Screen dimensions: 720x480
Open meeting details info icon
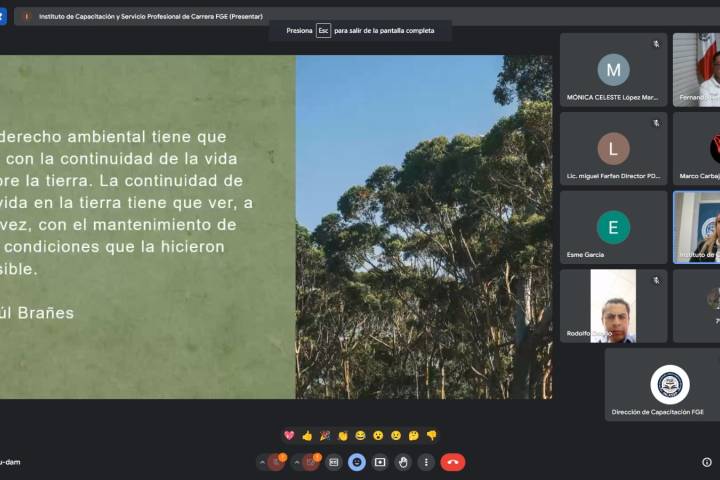[707, 462]
